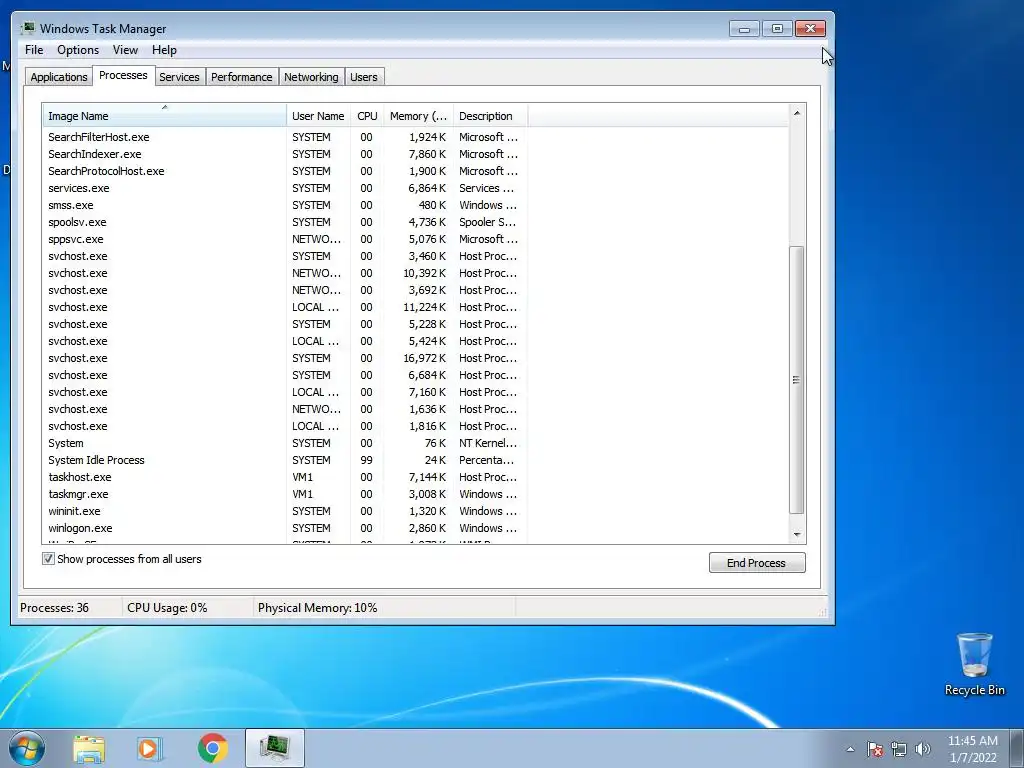Image resolution: width=1024 pixels, height=768 pixels.
Task: Open the Networking tab
Action: pos(311,76)
